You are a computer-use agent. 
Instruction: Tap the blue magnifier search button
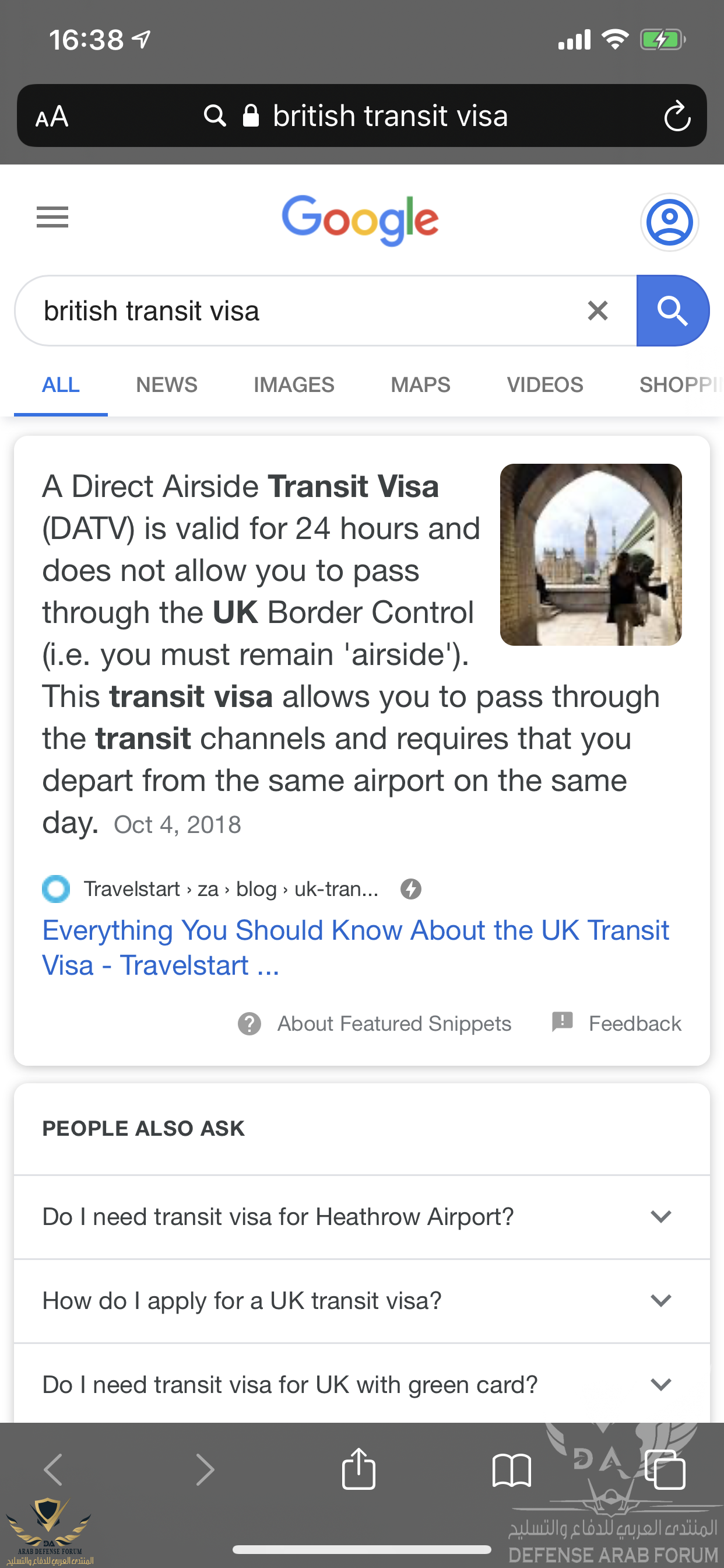coord(672,310)
